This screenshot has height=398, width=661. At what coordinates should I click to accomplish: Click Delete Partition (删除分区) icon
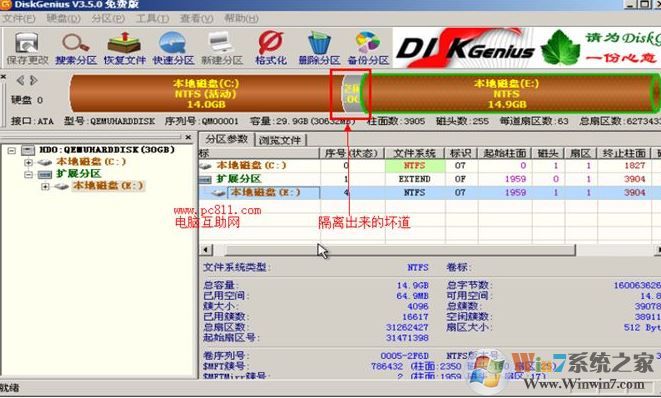tap(319, 48)
